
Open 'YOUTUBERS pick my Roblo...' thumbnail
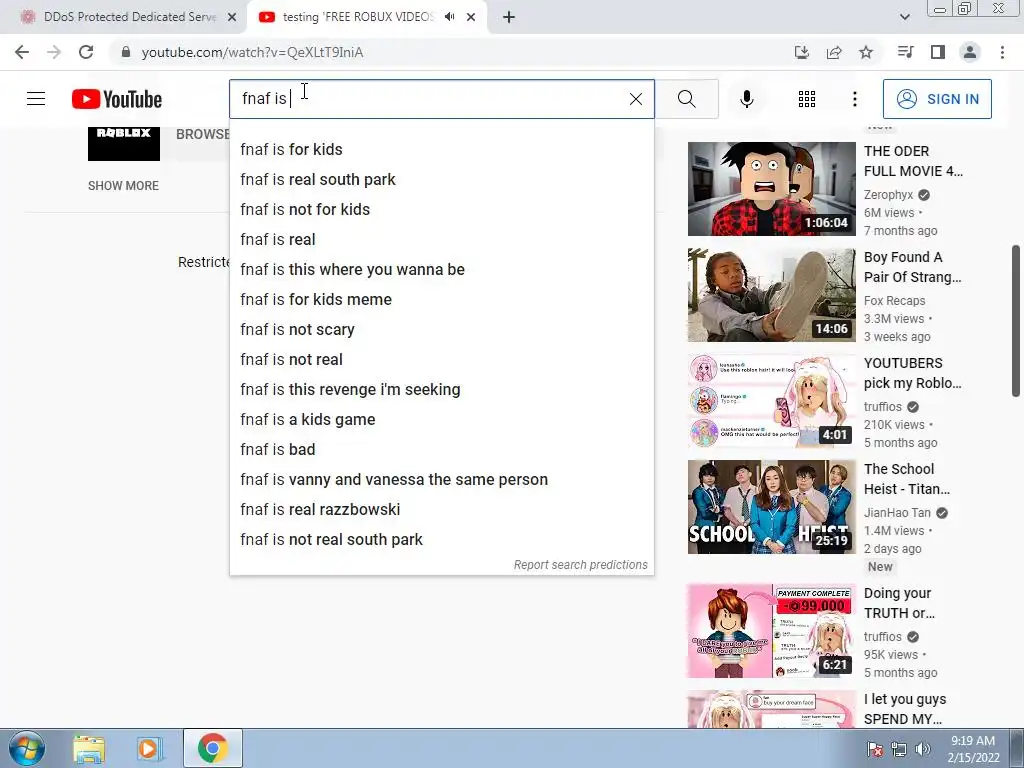[771, 401]
